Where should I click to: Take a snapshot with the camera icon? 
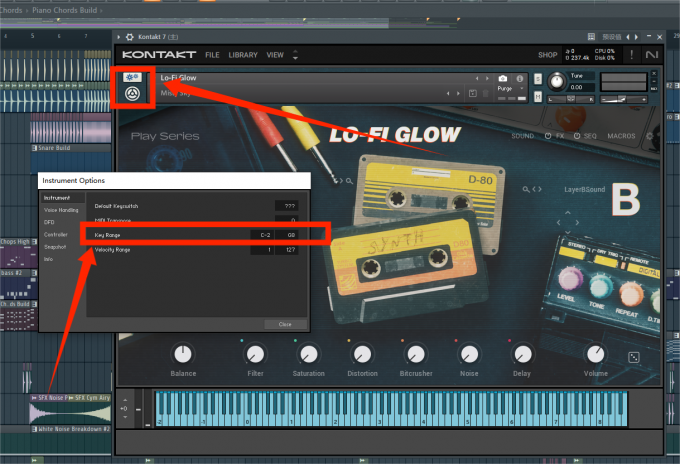(503, 78)
